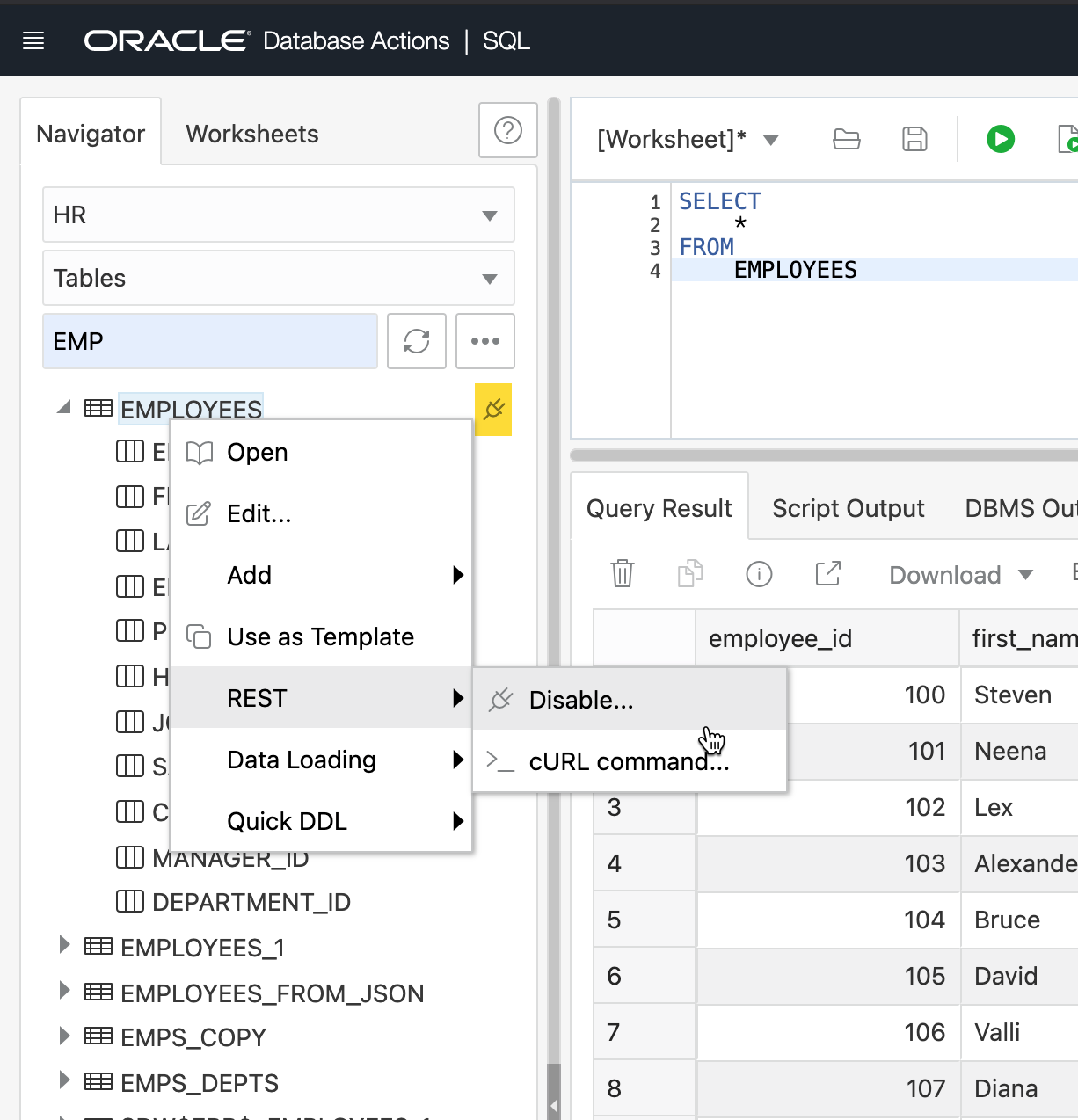1078x1120 pixels.
Task: Expand the EMPLOYEES_FROM_JSON table node
Action: tap(64, 991)
